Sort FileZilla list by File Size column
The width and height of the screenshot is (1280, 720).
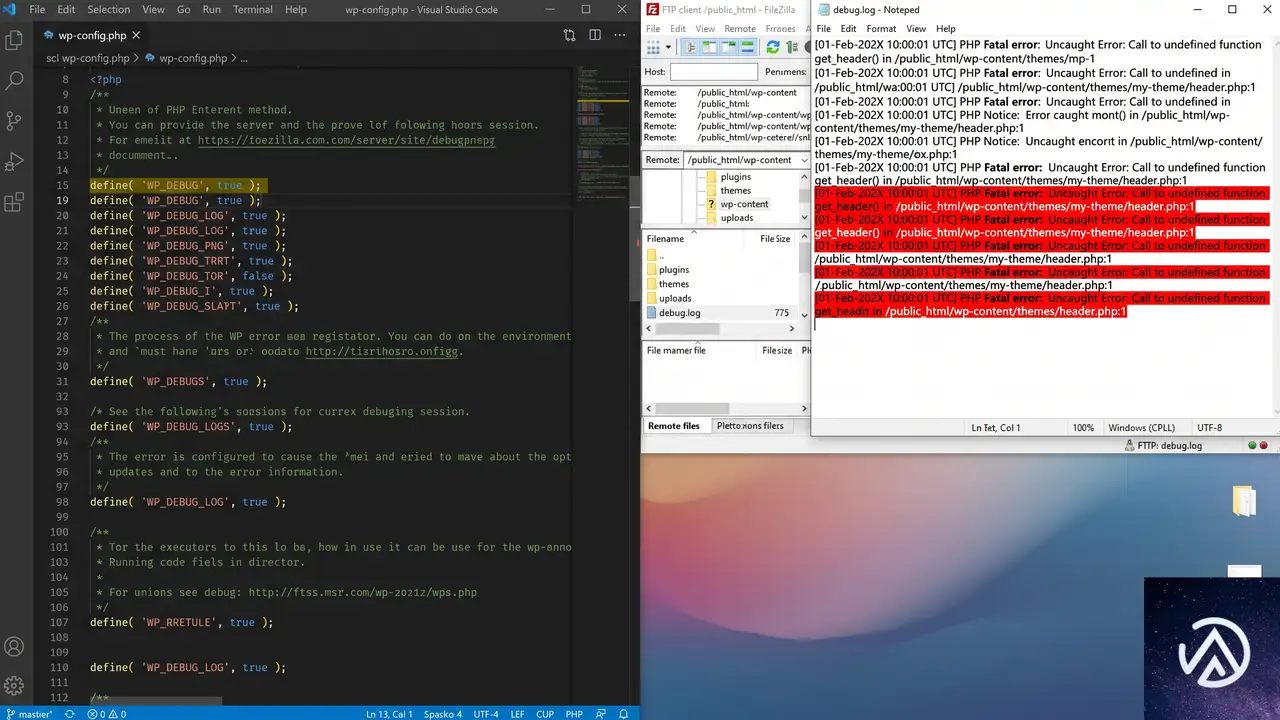point(775,239)
